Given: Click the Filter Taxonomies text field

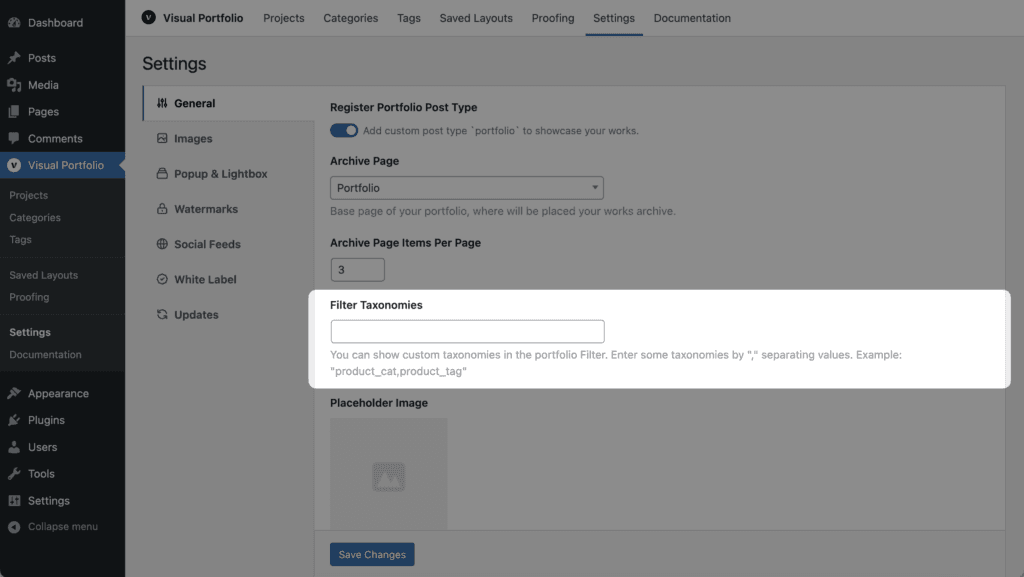Looking at the screenshot, I should [x=468, y=332].
